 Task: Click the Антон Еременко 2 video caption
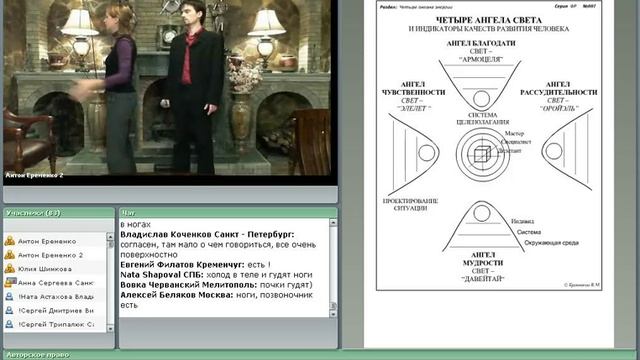point(34,175)
